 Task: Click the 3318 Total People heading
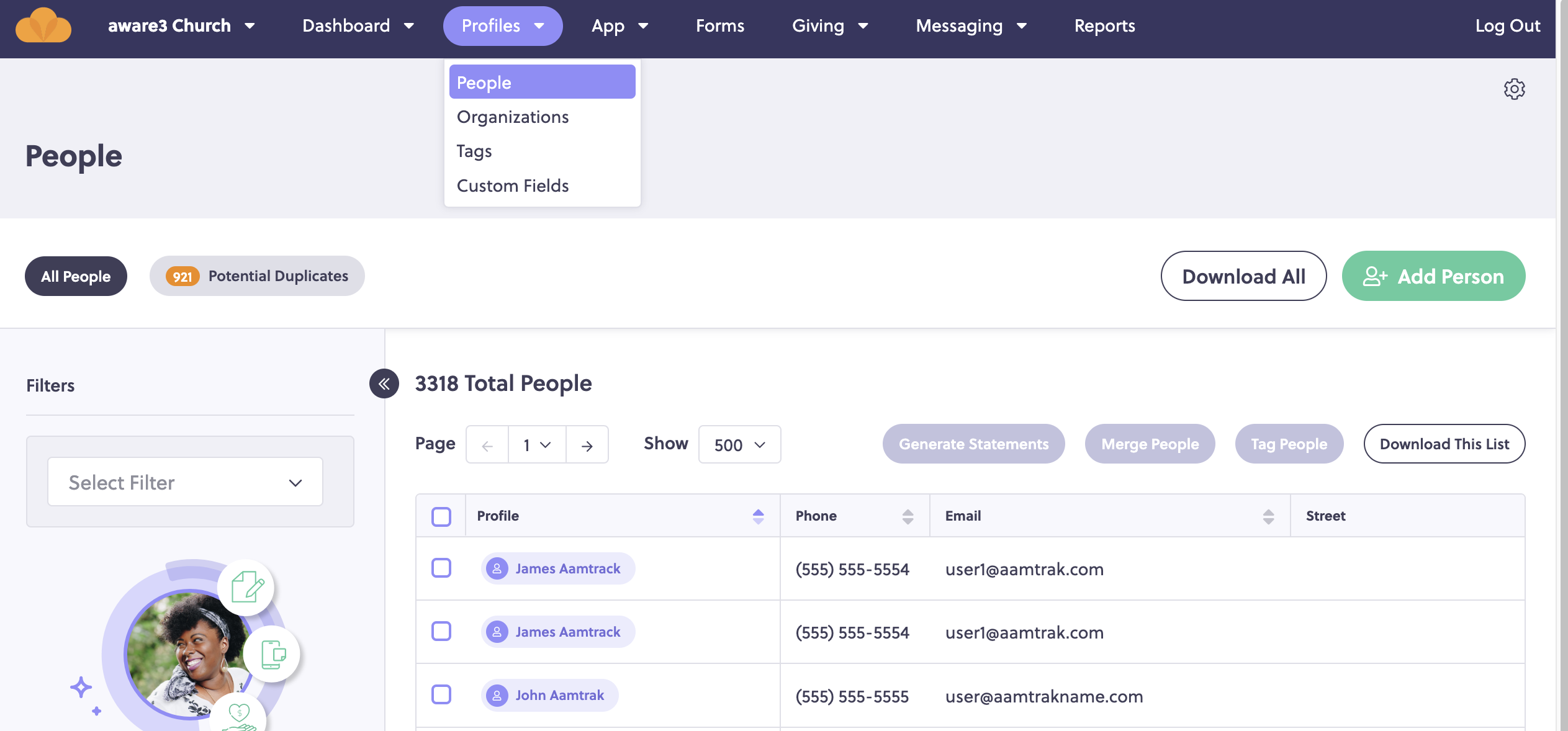(503, 383)
